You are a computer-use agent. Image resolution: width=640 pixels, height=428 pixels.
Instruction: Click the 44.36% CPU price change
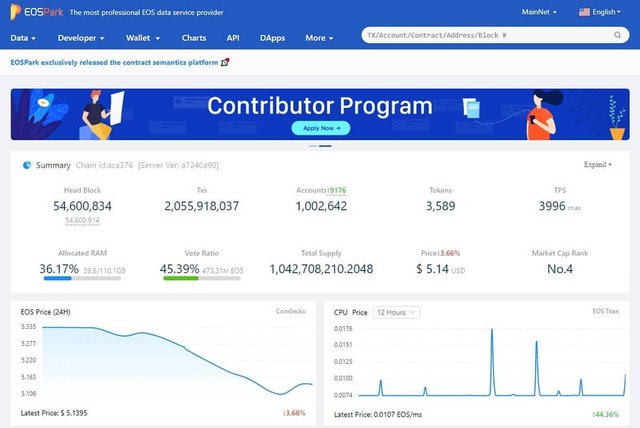(x=606, y=415)
